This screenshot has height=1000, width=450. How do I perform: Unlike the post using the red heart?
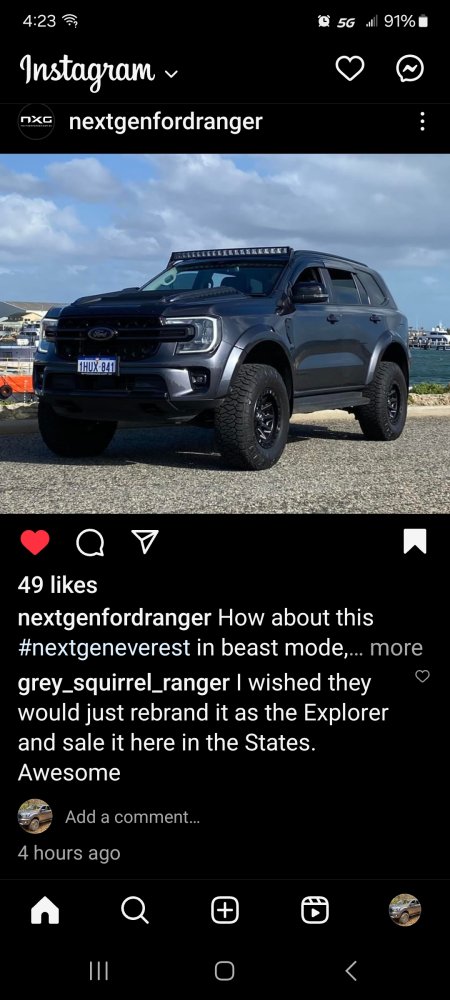(x=34, y=542)
